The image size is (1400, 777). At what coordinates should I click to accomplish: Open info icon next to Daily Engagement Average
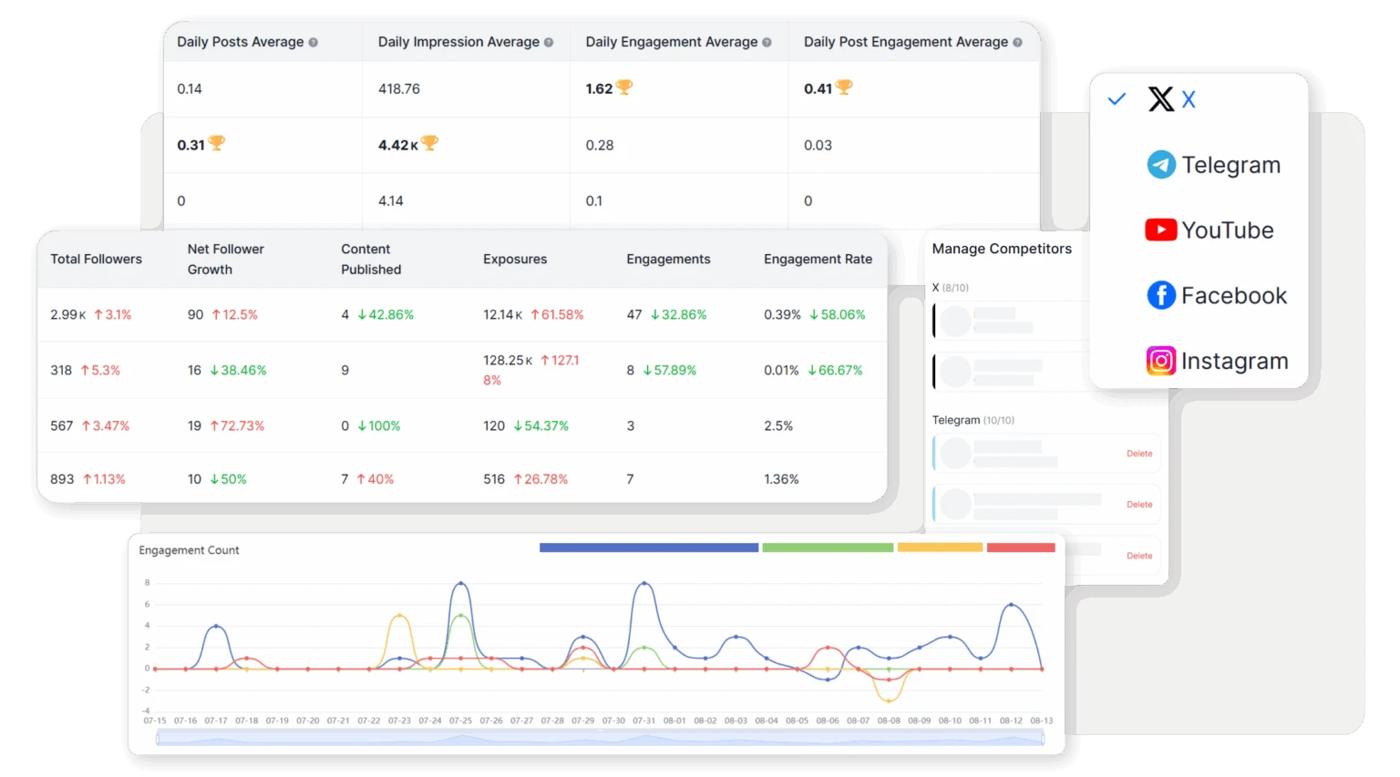click(x=767, y=43)
